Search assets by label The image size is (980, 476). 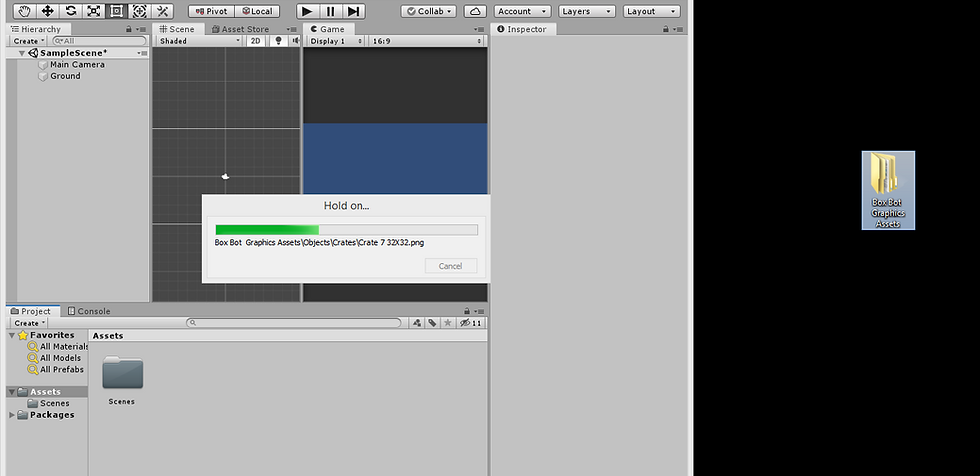[x=432, y=323]
